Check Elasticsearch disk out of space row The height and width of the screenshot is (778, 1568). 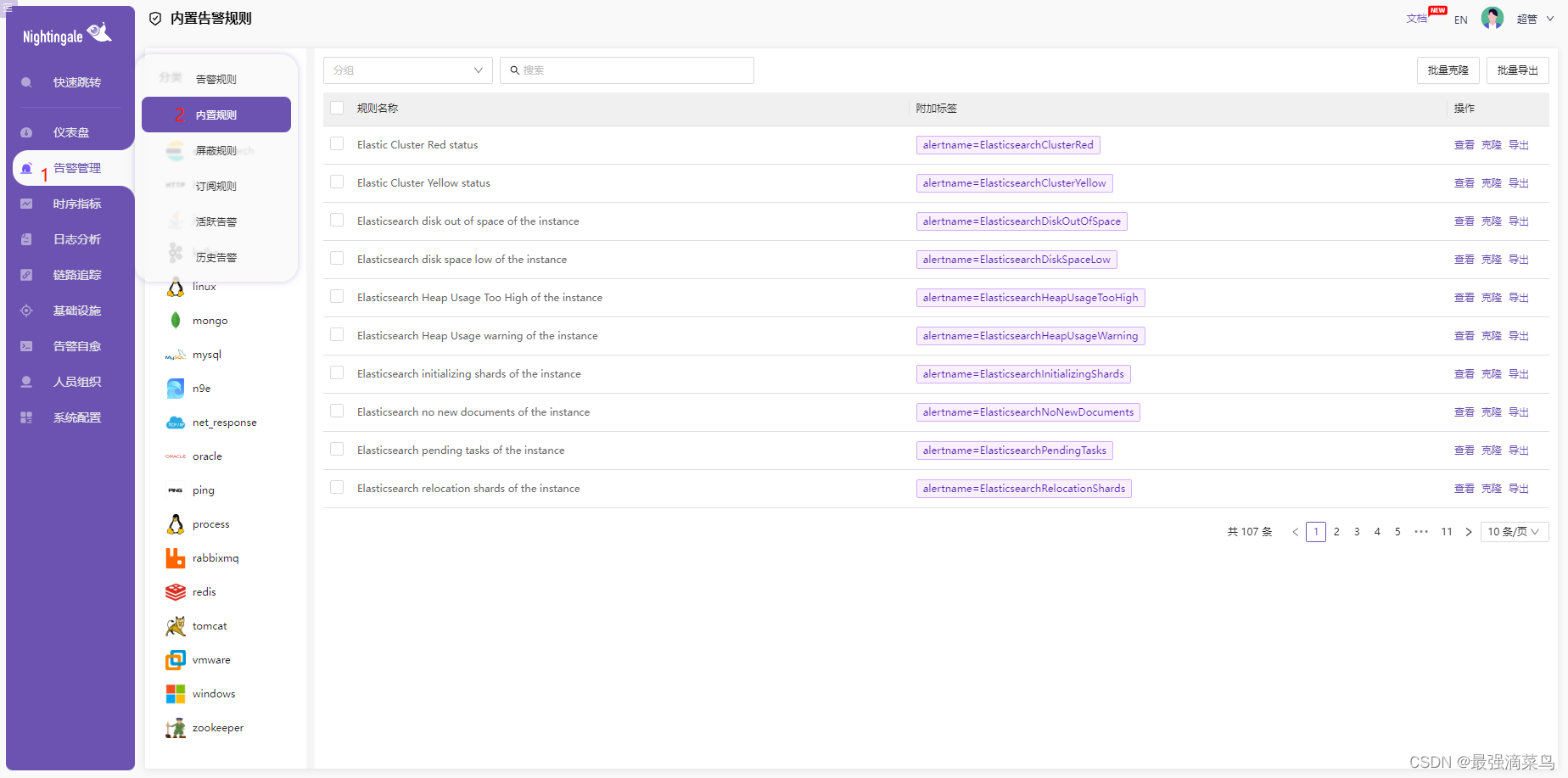tap(337, 221)
